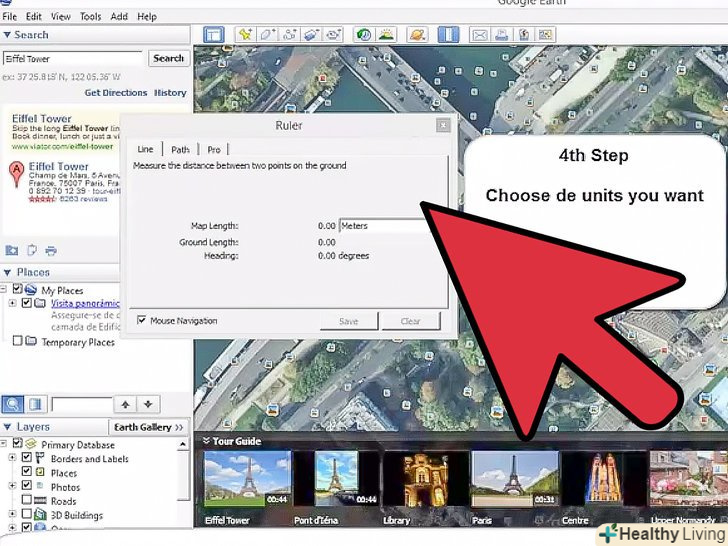The image size is (728, 546).
Task: Check the Temporary Places checkbox
Action: pos(17,342)
